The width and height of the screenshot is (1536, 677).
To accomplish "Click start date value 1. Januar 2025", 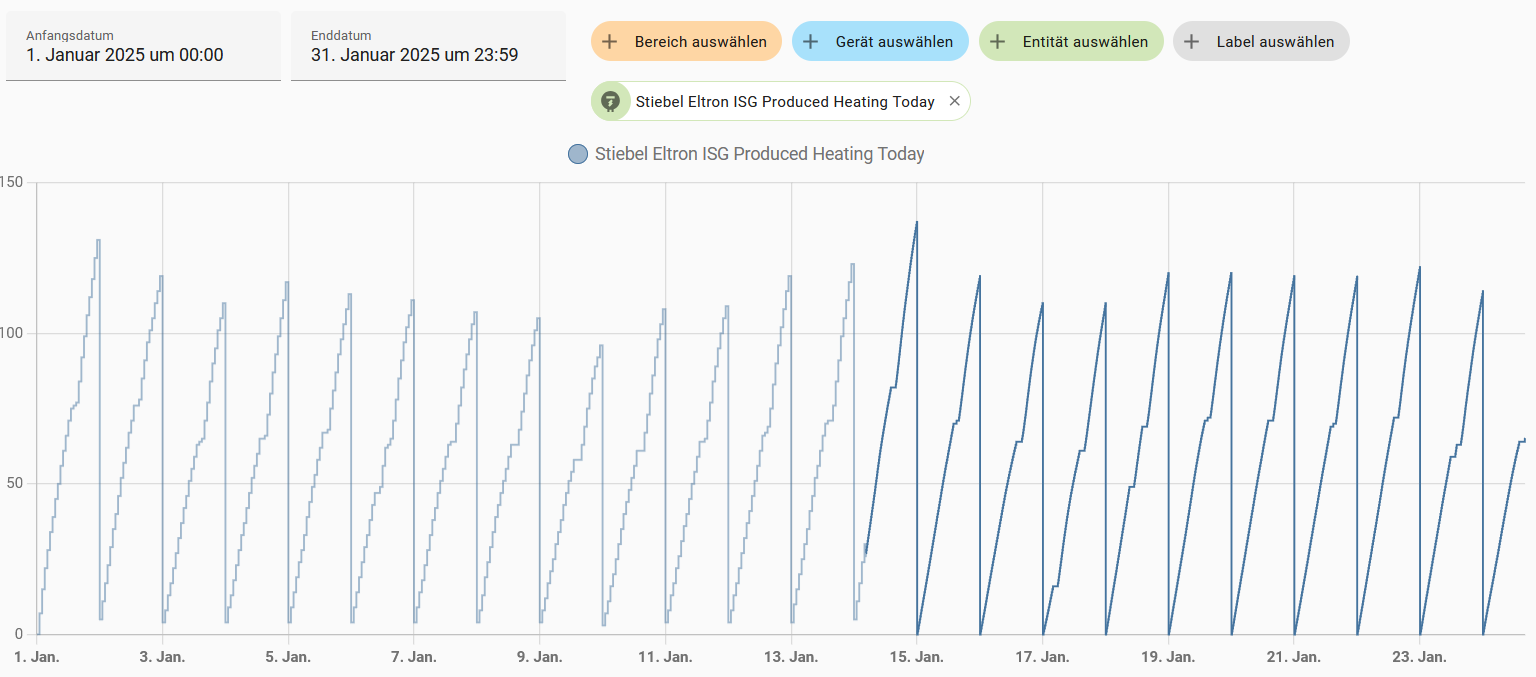I will (125, 55).
